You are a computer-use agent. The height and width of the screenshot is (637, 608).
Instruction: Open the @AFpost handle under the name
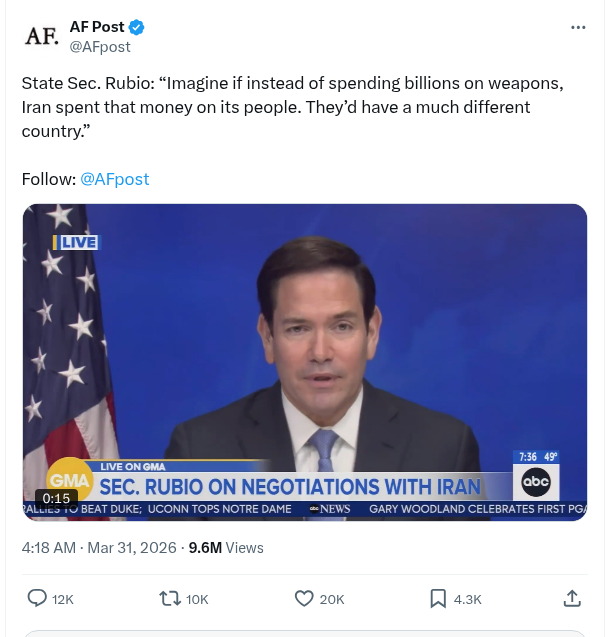point(99,46)
